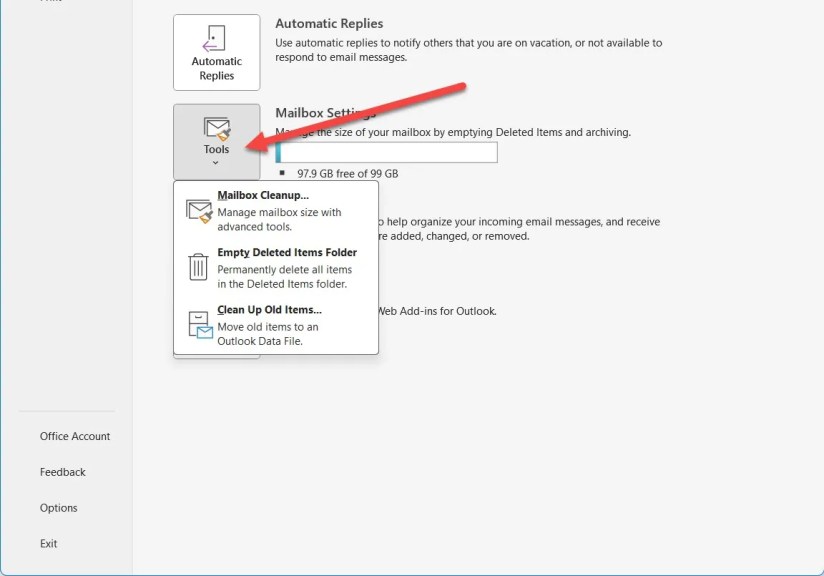Open Options in the left sidebar

[x=58, y=508]
